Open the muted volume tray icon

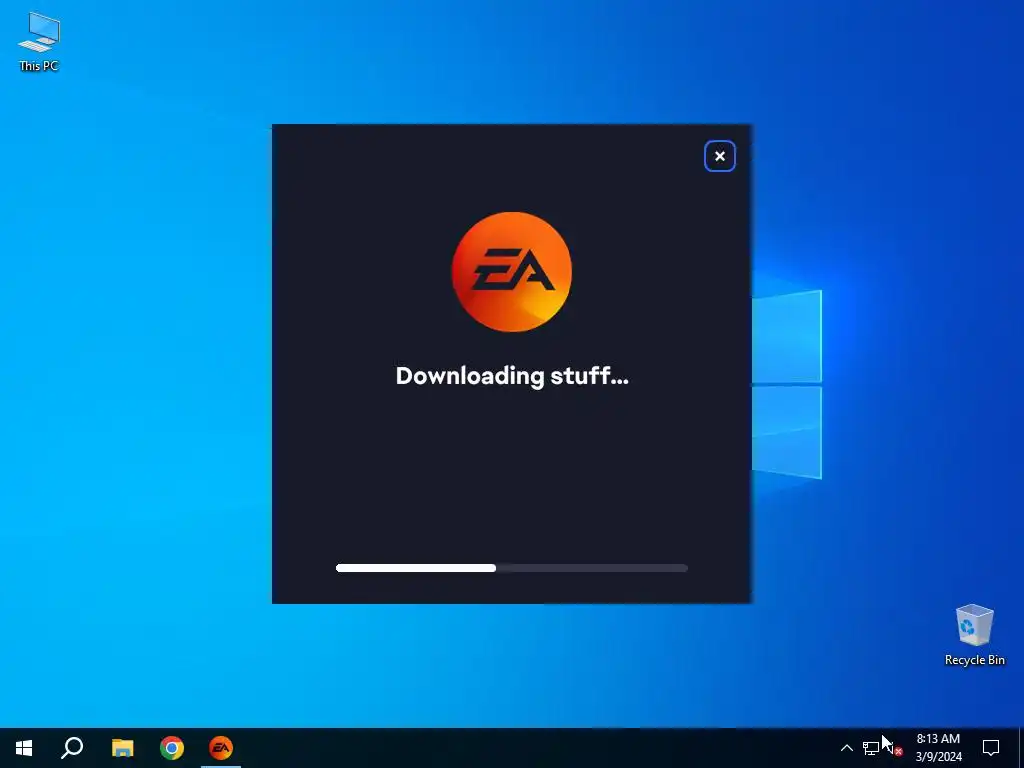(x=894, y=748)
